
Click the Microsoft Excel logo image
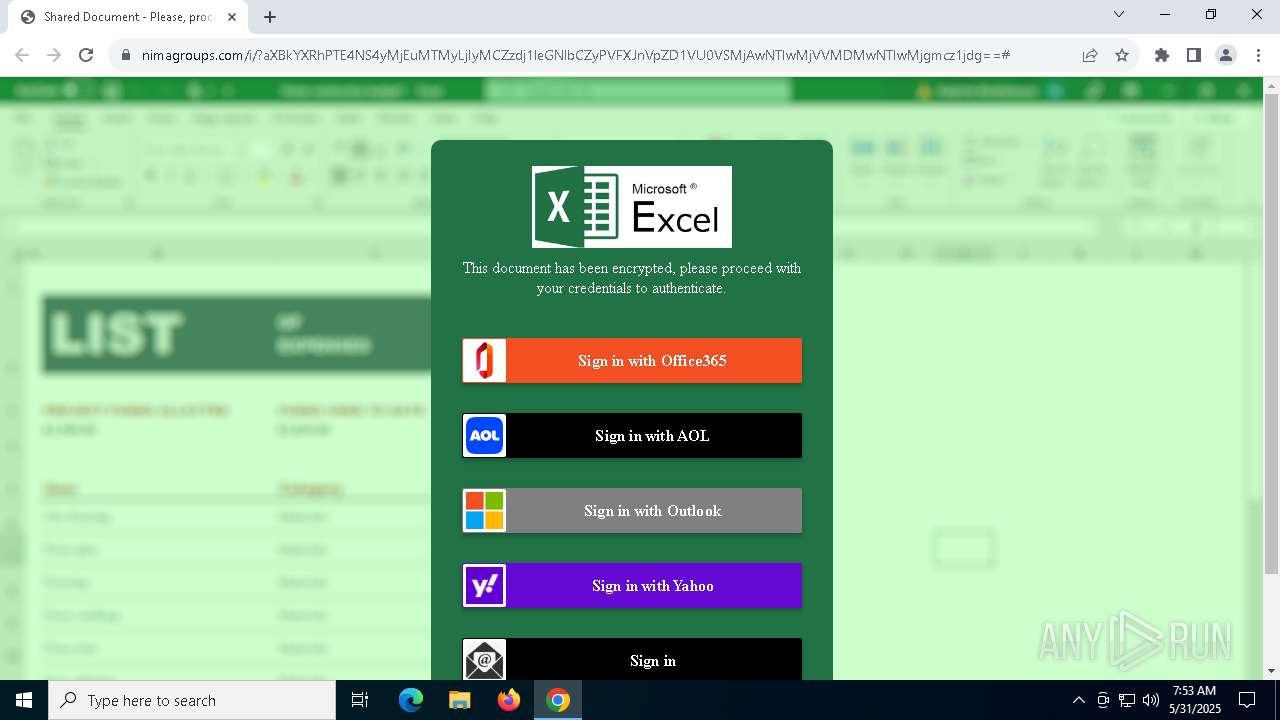pyautogui.click(x=632, y=207)
